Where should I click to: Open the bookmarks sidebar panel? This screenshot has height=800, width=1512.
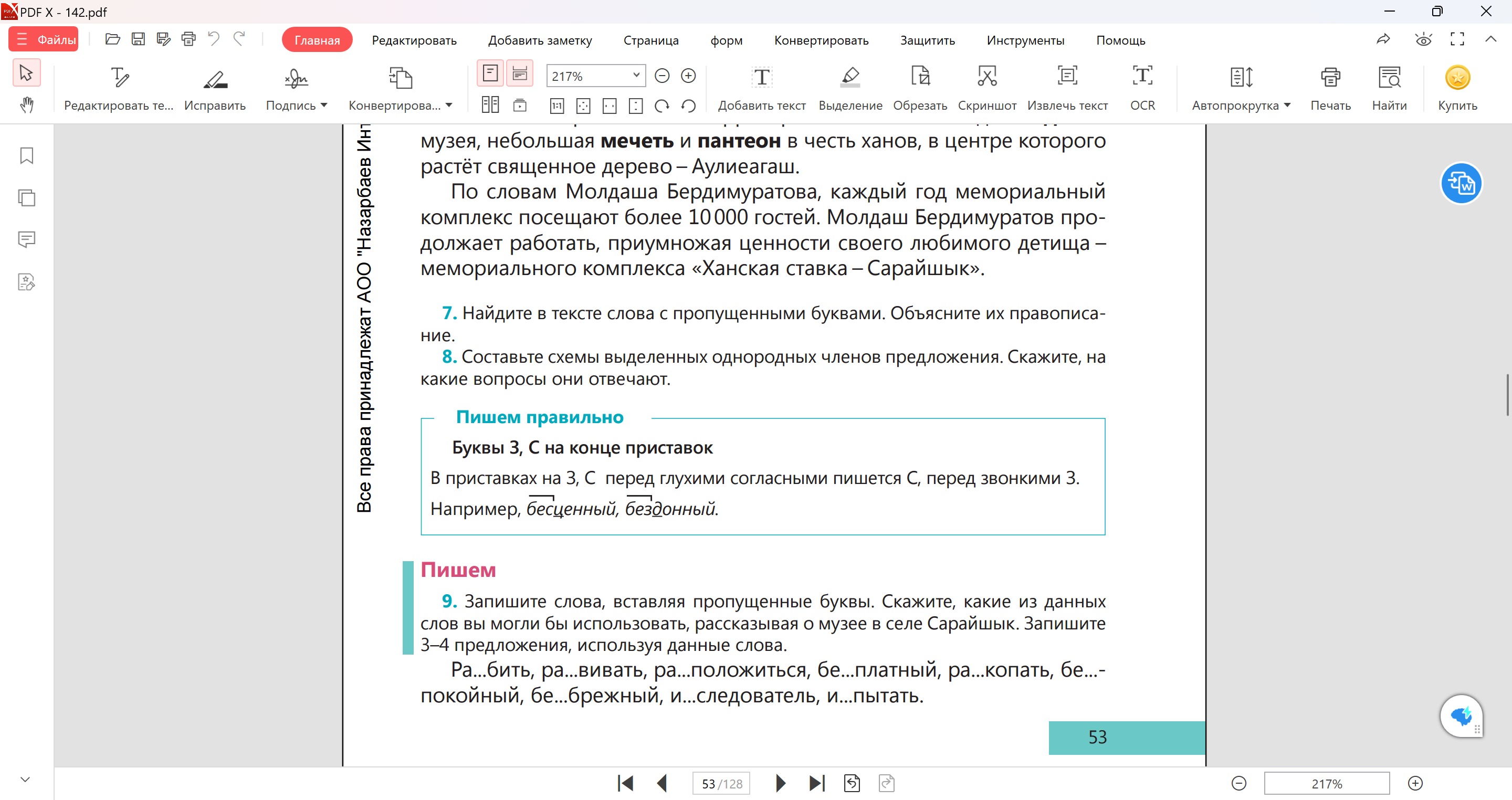tap(26, 155)
